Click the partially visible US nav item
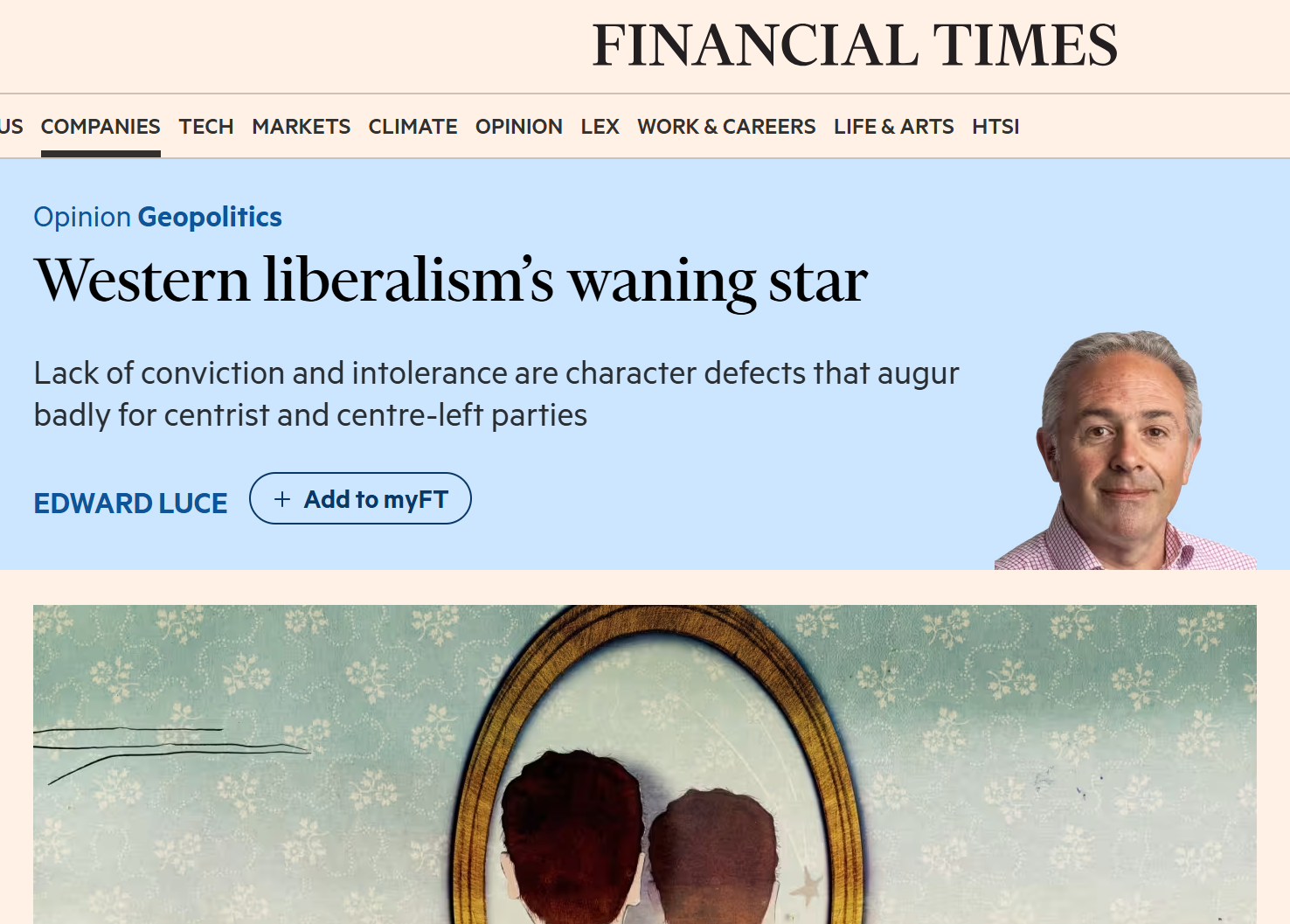 point(11,127)
